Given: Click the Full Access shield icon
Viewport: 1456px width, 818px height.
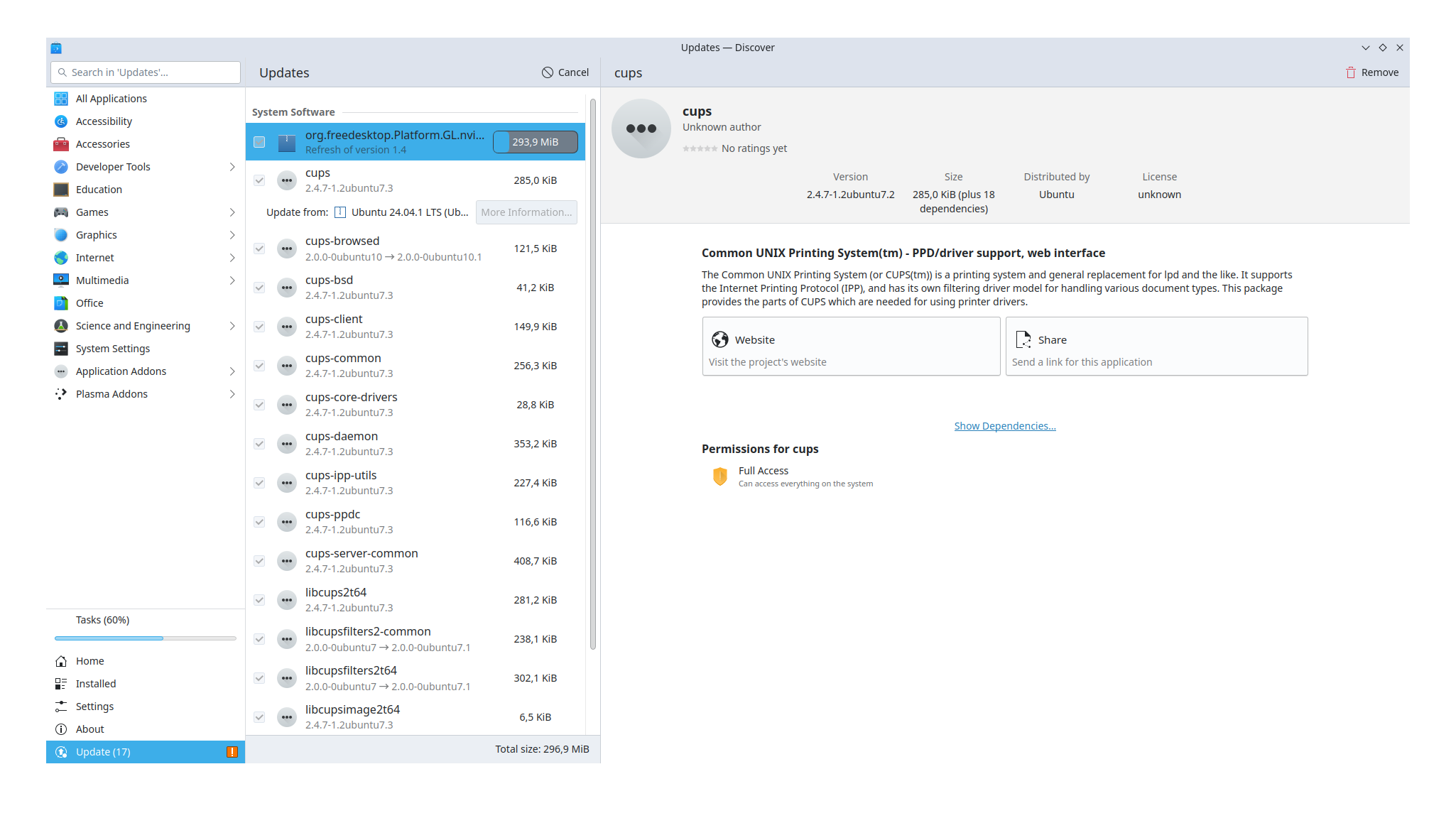Looking at the screenshot, I should pos(720,476).
